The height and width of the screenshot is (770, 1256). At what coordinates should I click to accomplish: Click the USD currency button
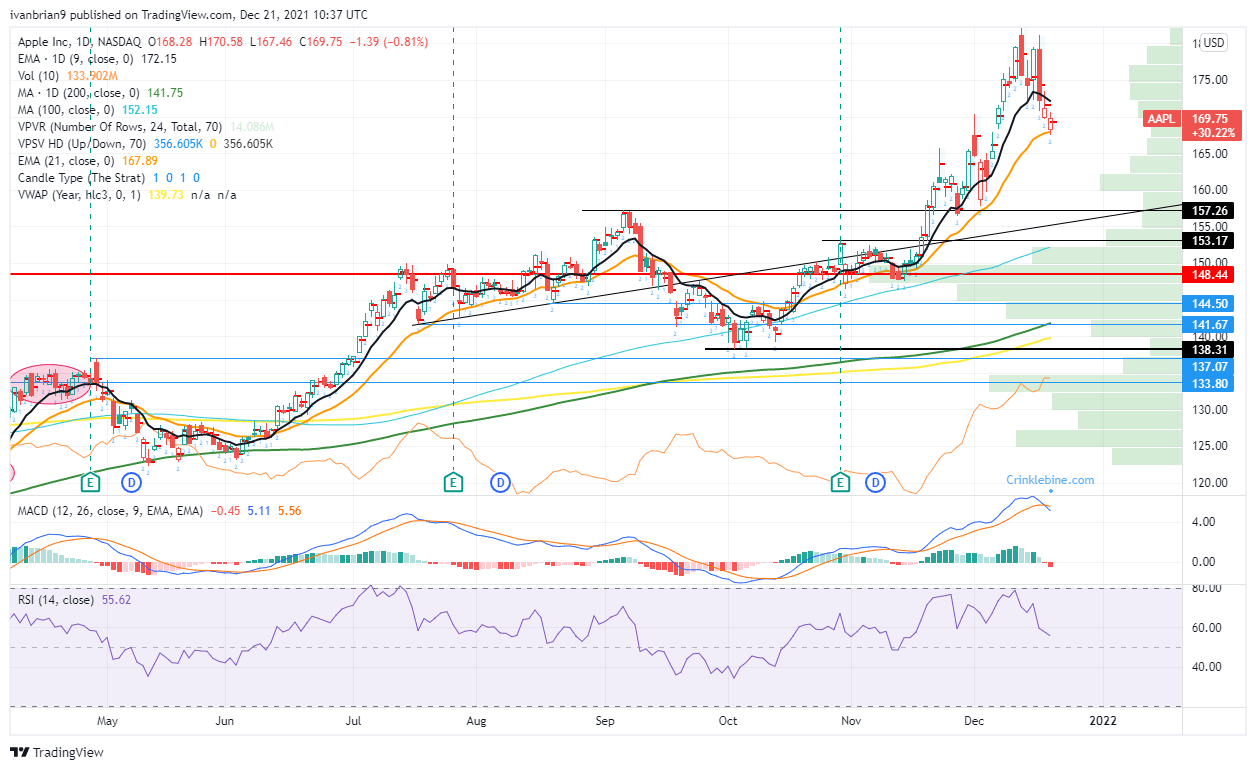[x=1214, y=43]
